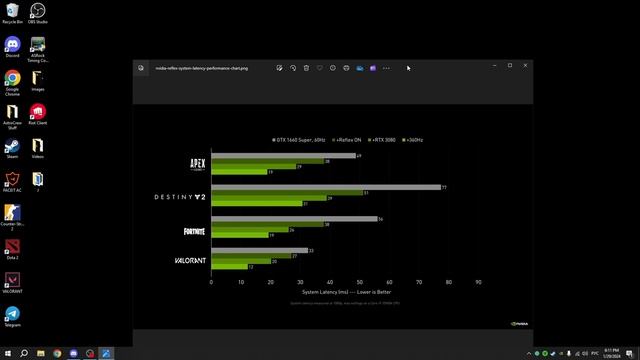Click the keyboard language indicator in tray
The height and width of the screenshot is (360, 640).
point(595,353)
